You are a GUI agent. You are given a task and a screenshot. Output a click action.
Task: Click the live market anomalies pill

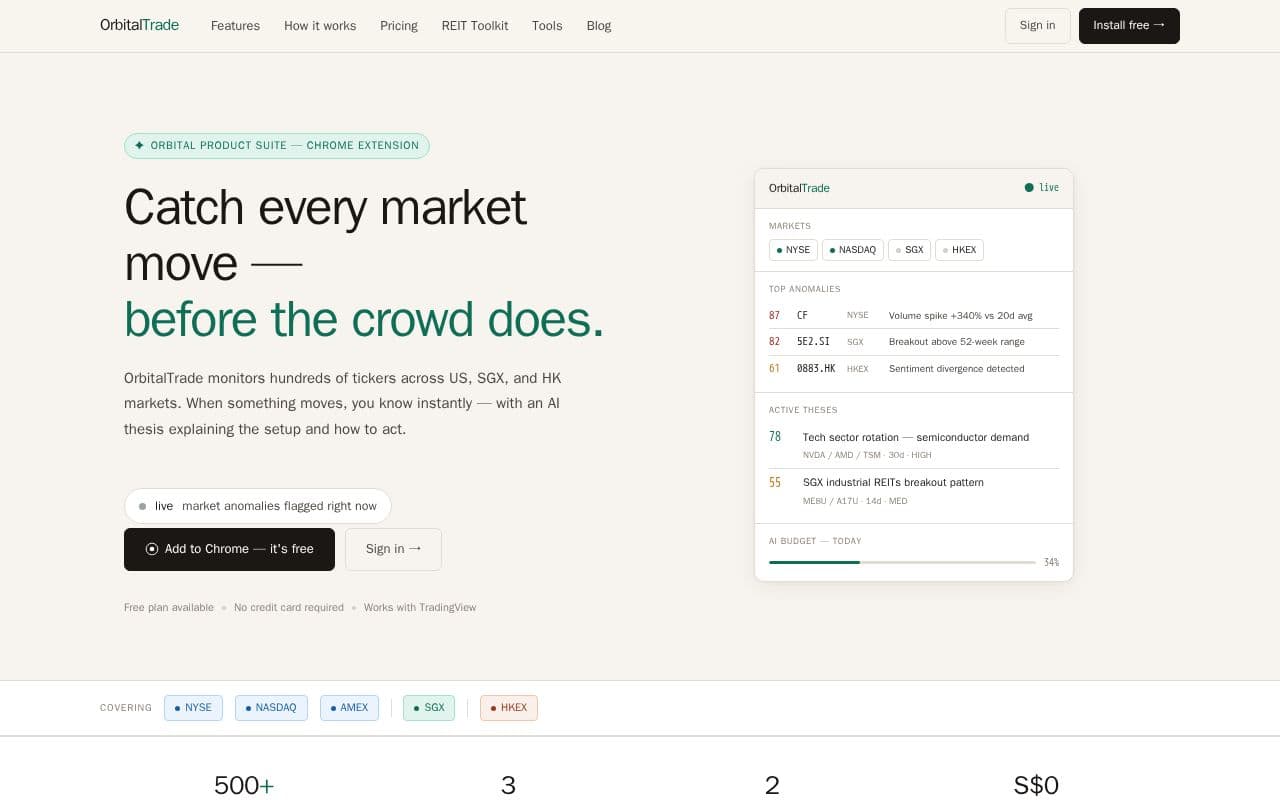tap(258, 506)
